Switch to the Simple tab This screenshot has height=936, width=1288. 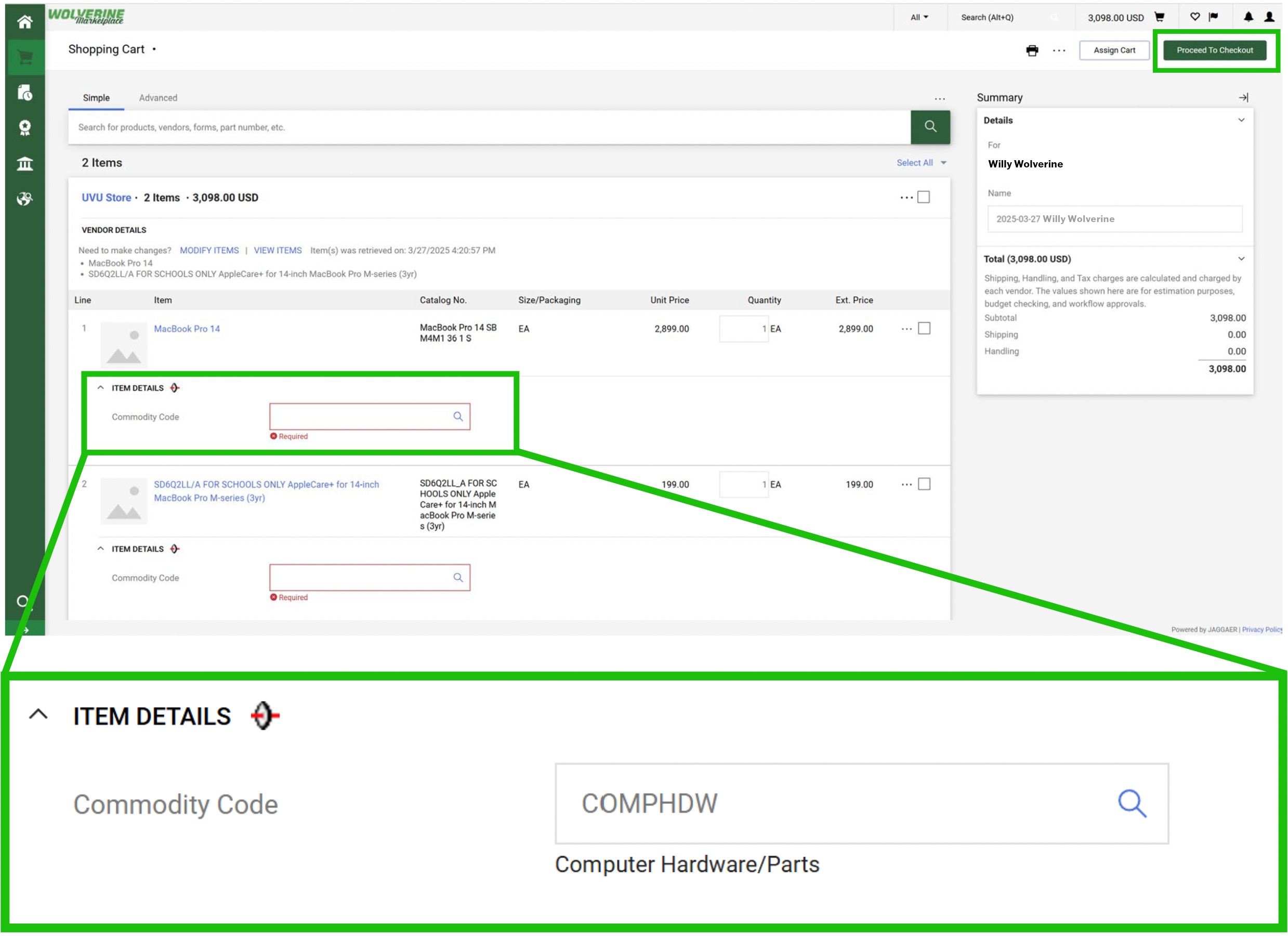96,98
